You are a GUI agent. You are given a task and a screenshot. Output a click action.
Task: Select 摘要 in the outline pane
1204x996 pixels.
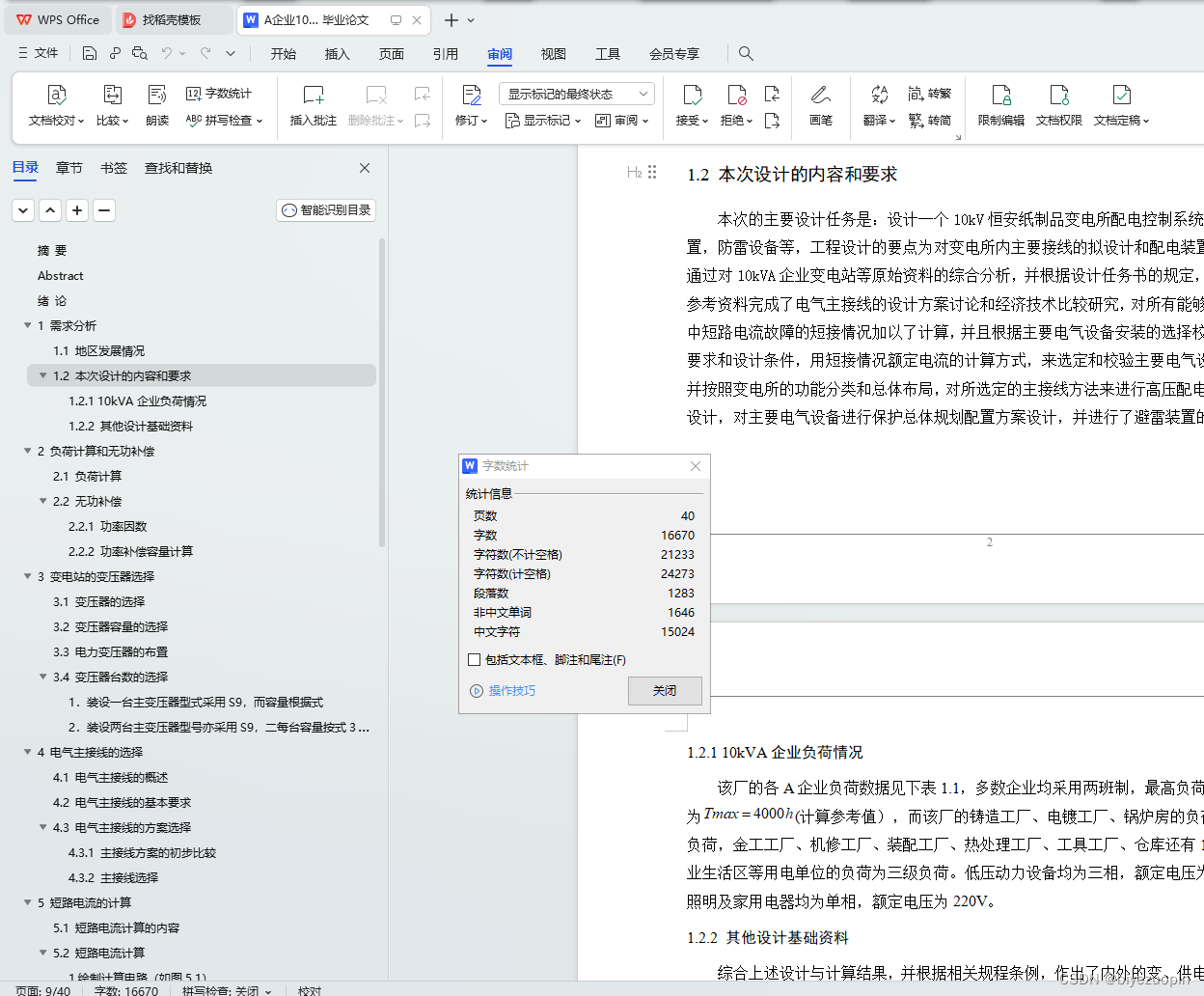point(53,250)
